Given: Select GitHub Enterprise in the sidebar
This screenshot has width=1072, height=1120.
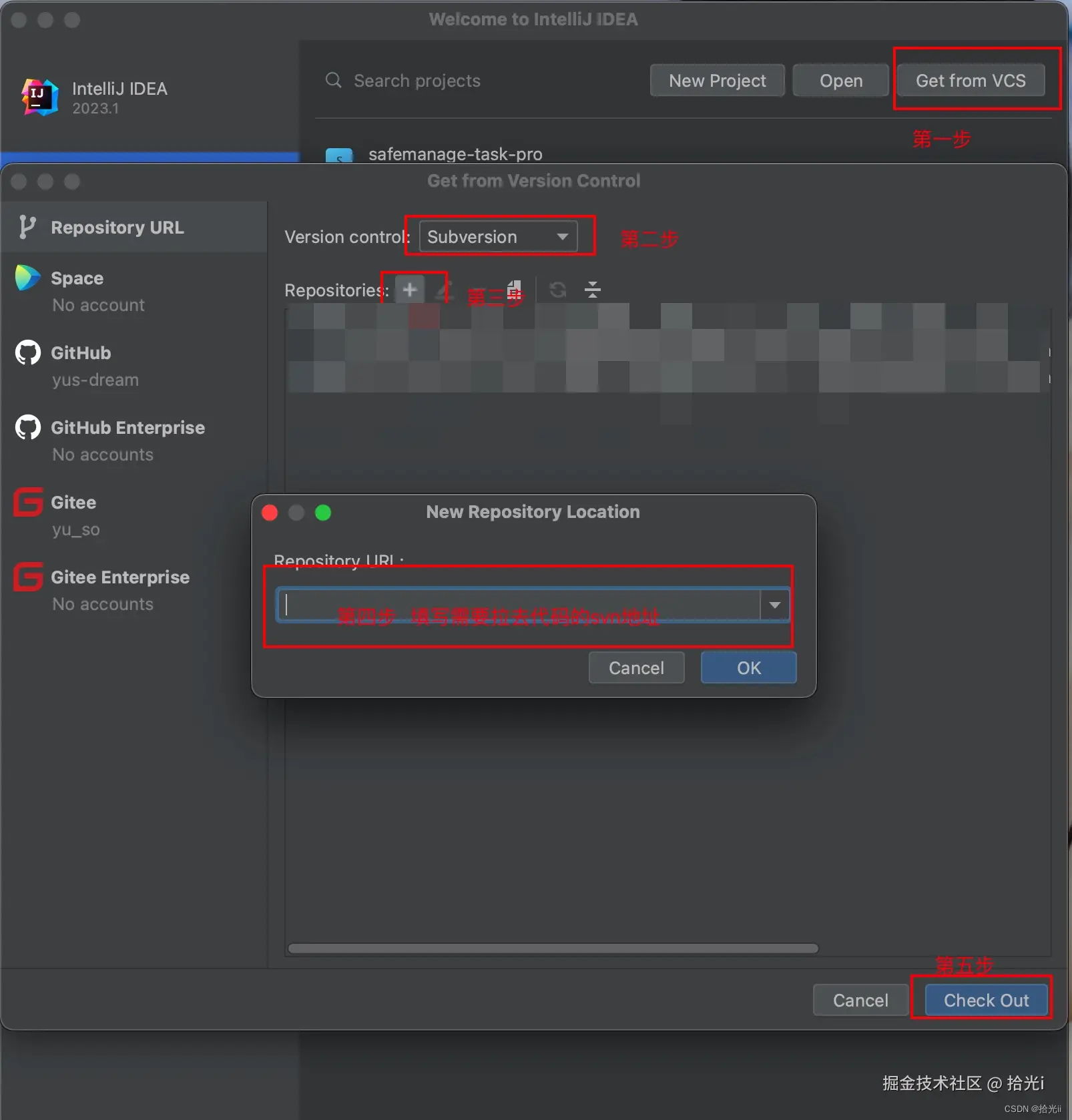Looking at the screenshot, I should tap(134, 441).
